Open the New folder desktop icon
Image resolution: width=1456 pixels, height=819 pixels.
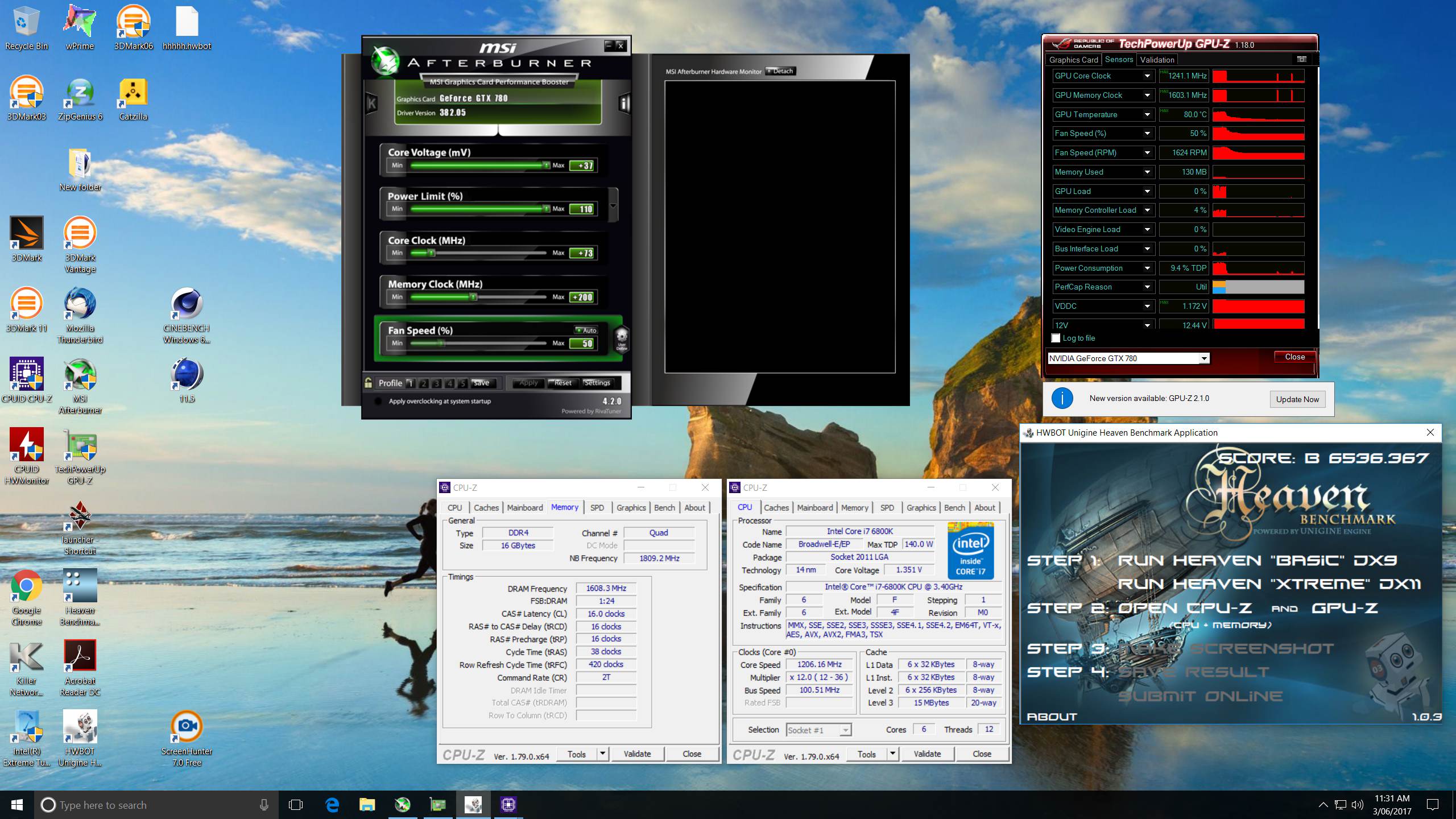(x=80, y=169)
